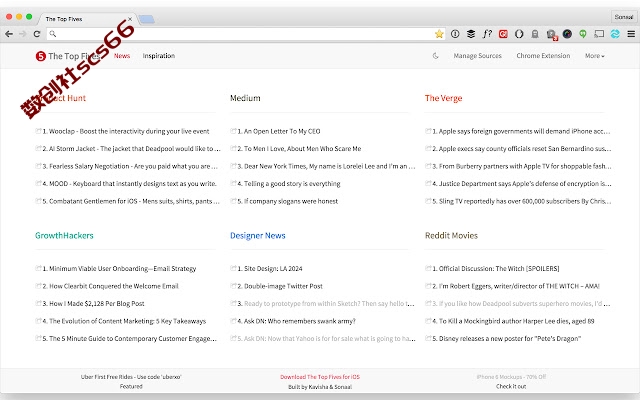Open Dear New York Times article
This screenshot has height=400, width=640.
[326, 166]
